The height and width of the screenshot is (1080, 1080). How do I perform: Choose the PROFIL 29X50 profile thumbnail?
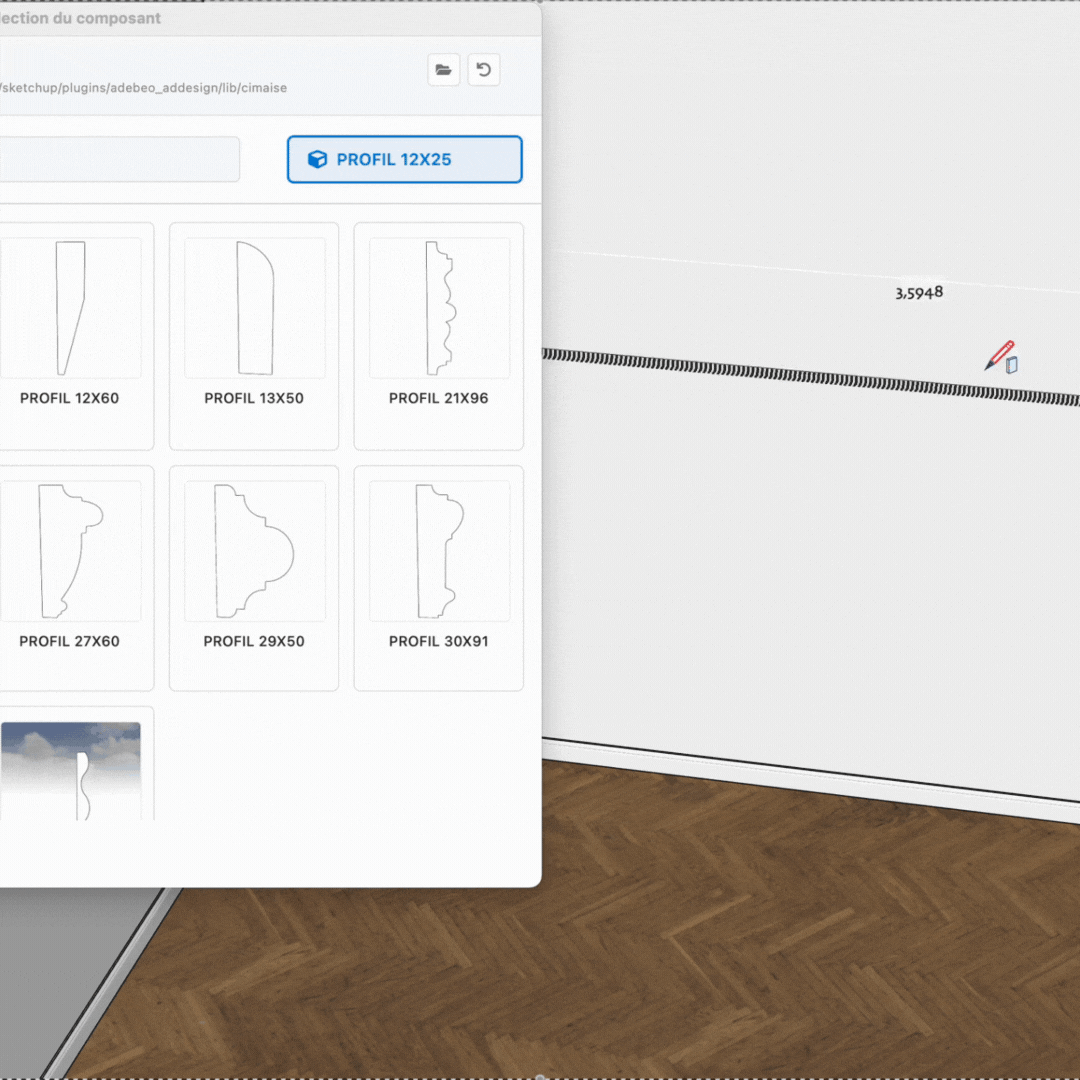(254, 550)
